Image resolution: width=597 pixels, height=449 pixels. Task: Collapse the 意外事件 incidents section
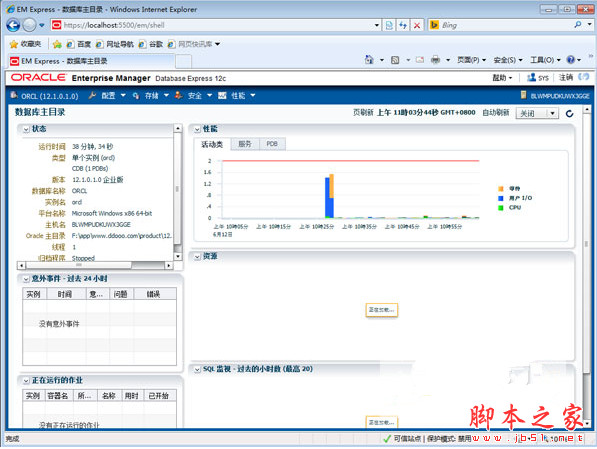coord(26,279)
